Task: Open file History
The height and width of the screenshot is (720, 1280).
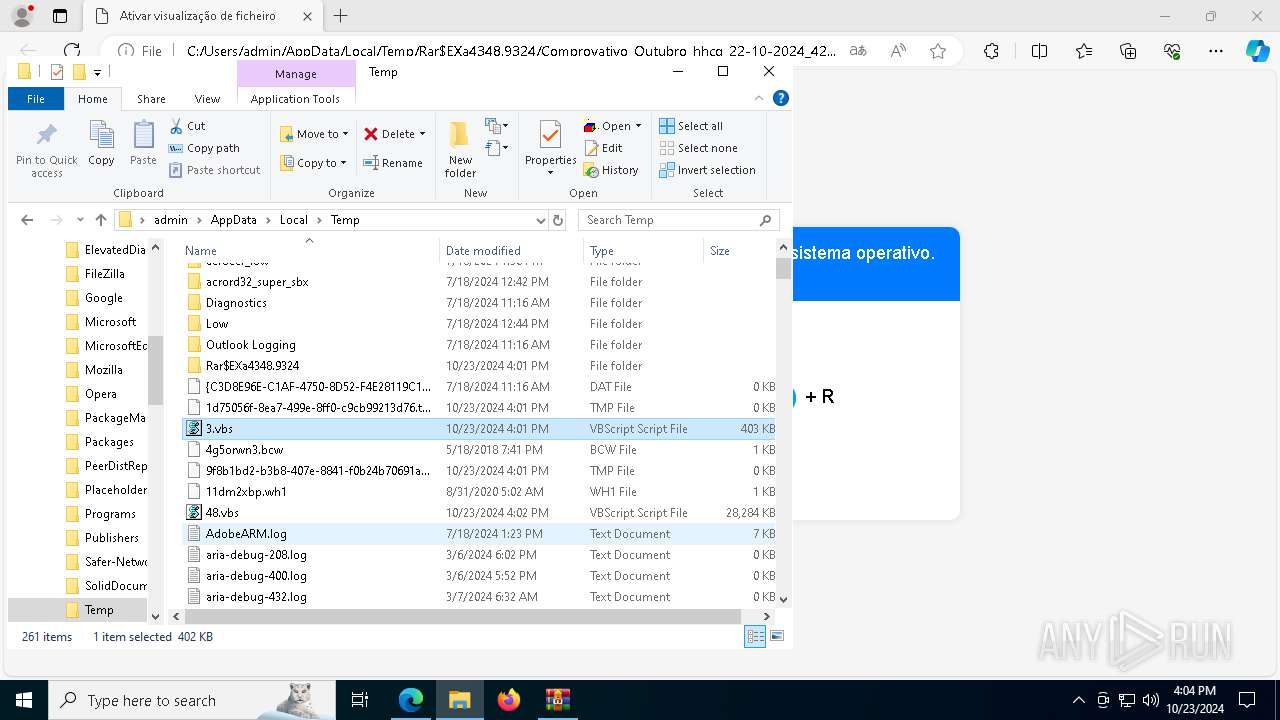Action: click(611, 170)
